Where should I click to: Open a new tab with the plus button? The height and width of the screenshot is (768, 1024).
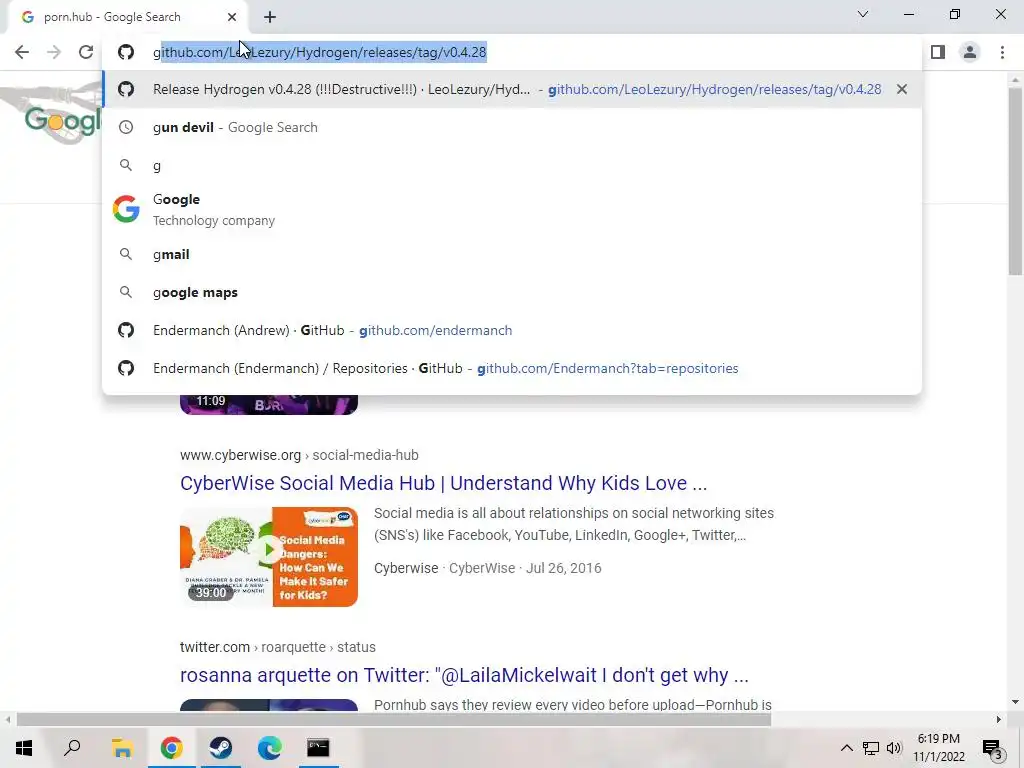[270, 17]
